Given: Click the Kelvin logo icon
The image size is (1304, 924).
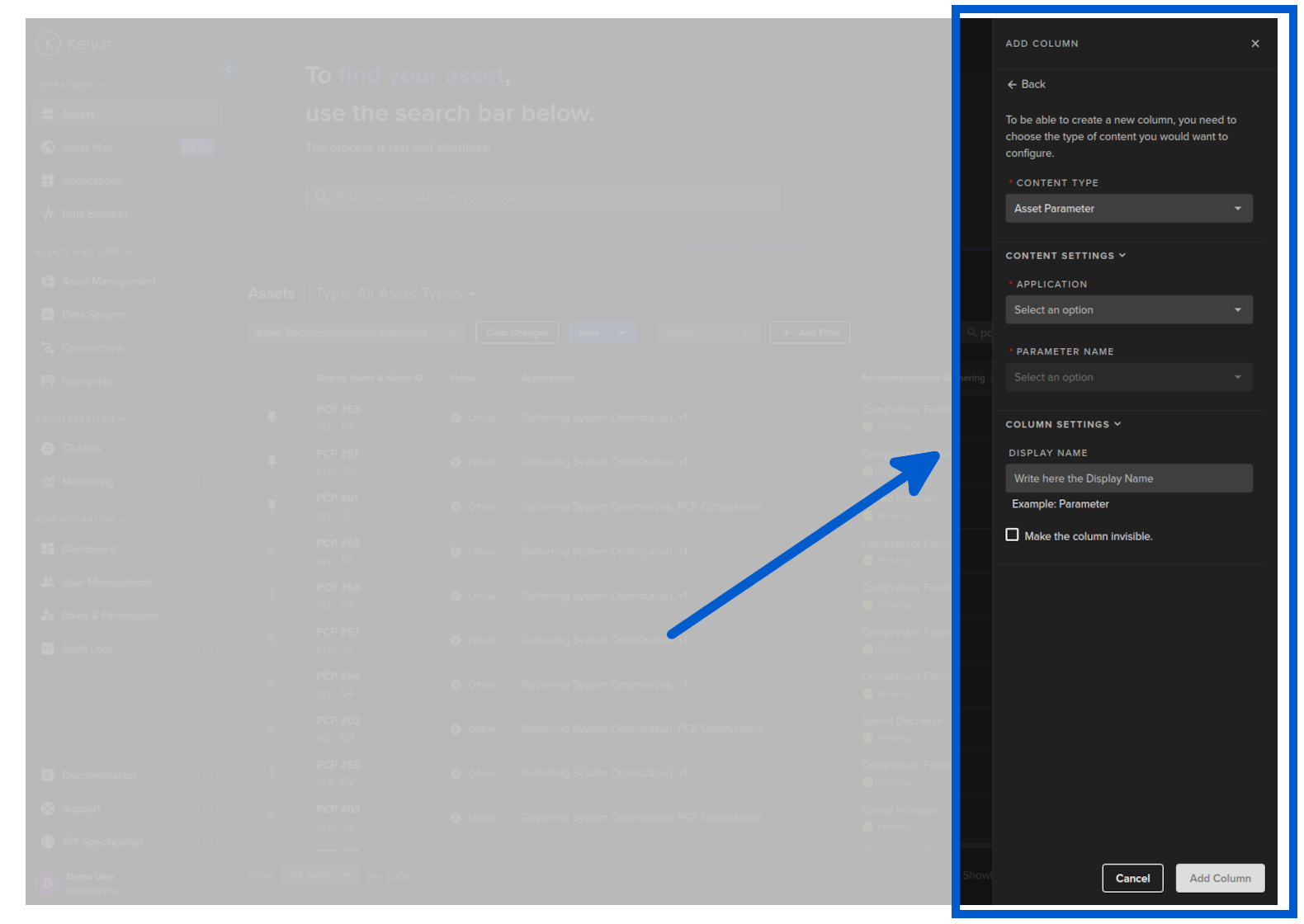Looking at the screenshot, I should 49,44.
